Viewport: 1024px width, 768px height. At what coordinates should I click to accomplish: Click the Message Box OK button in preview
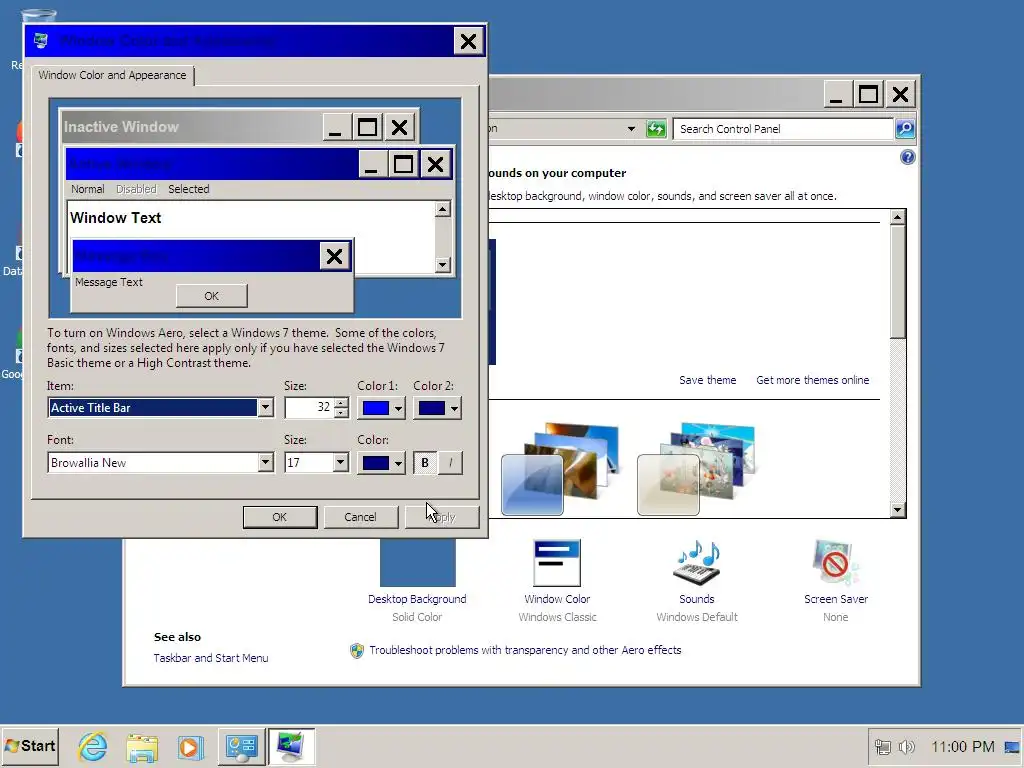[x=212, y=296]
